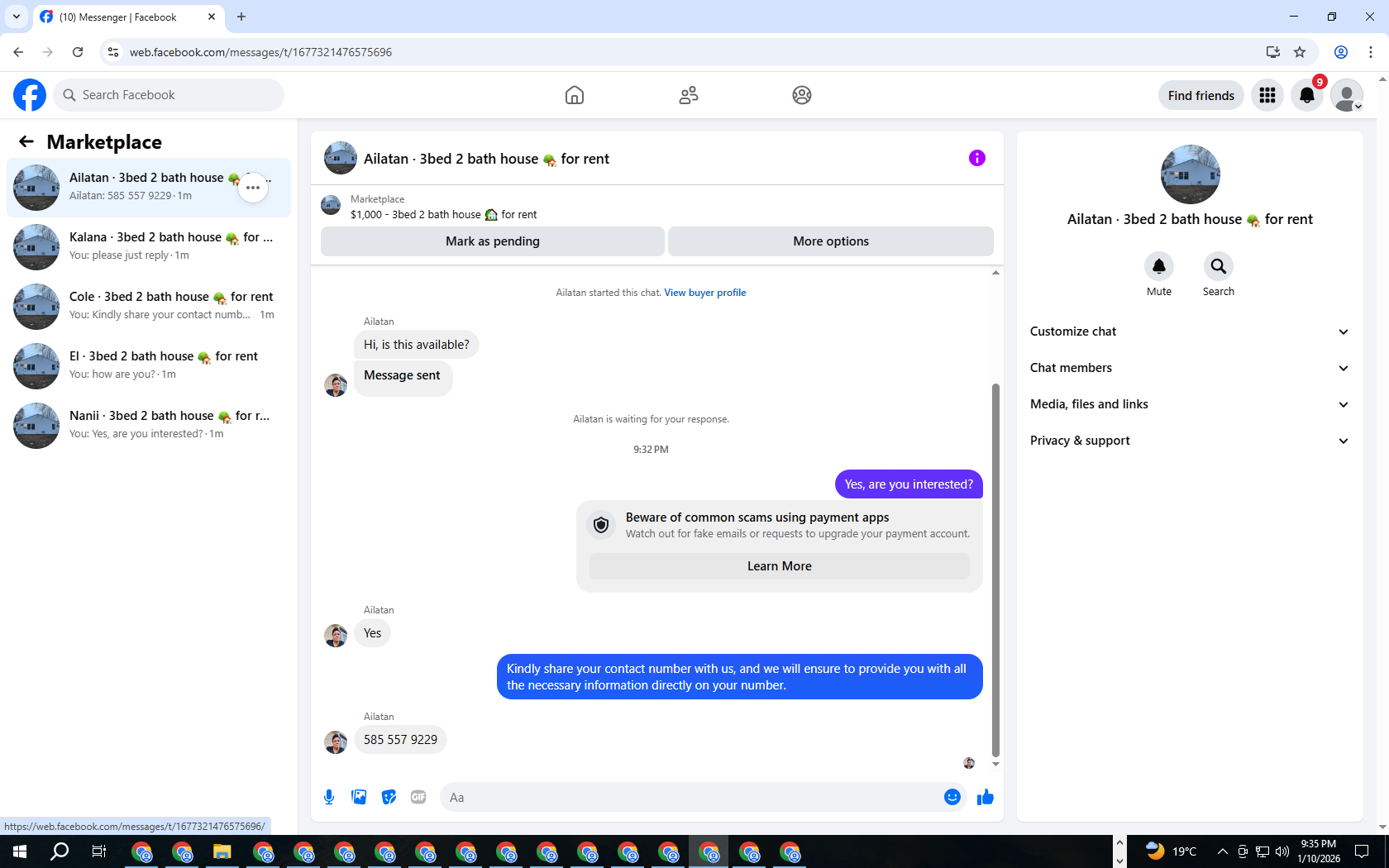Show hidden system tray icons chevron

point(1222,851)
